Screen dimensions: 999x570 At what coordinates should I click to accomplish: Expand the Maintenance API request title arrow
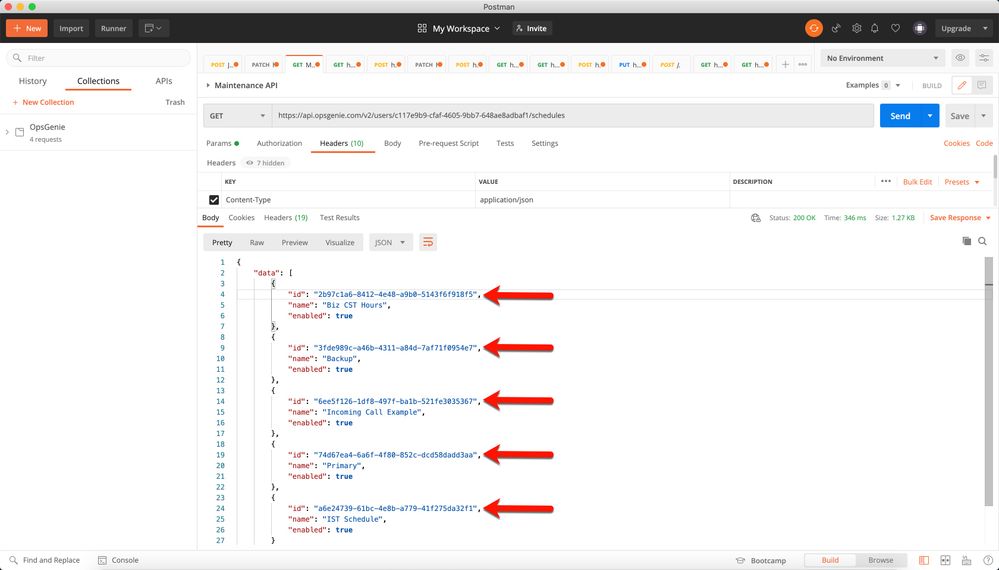click(208, 85)
